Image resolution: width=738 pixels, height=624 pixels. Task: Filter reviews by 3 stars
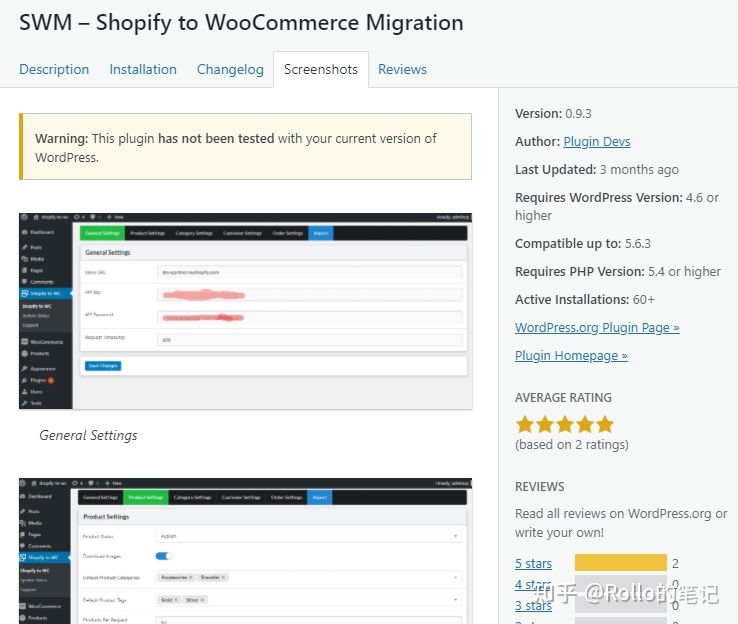533,605
